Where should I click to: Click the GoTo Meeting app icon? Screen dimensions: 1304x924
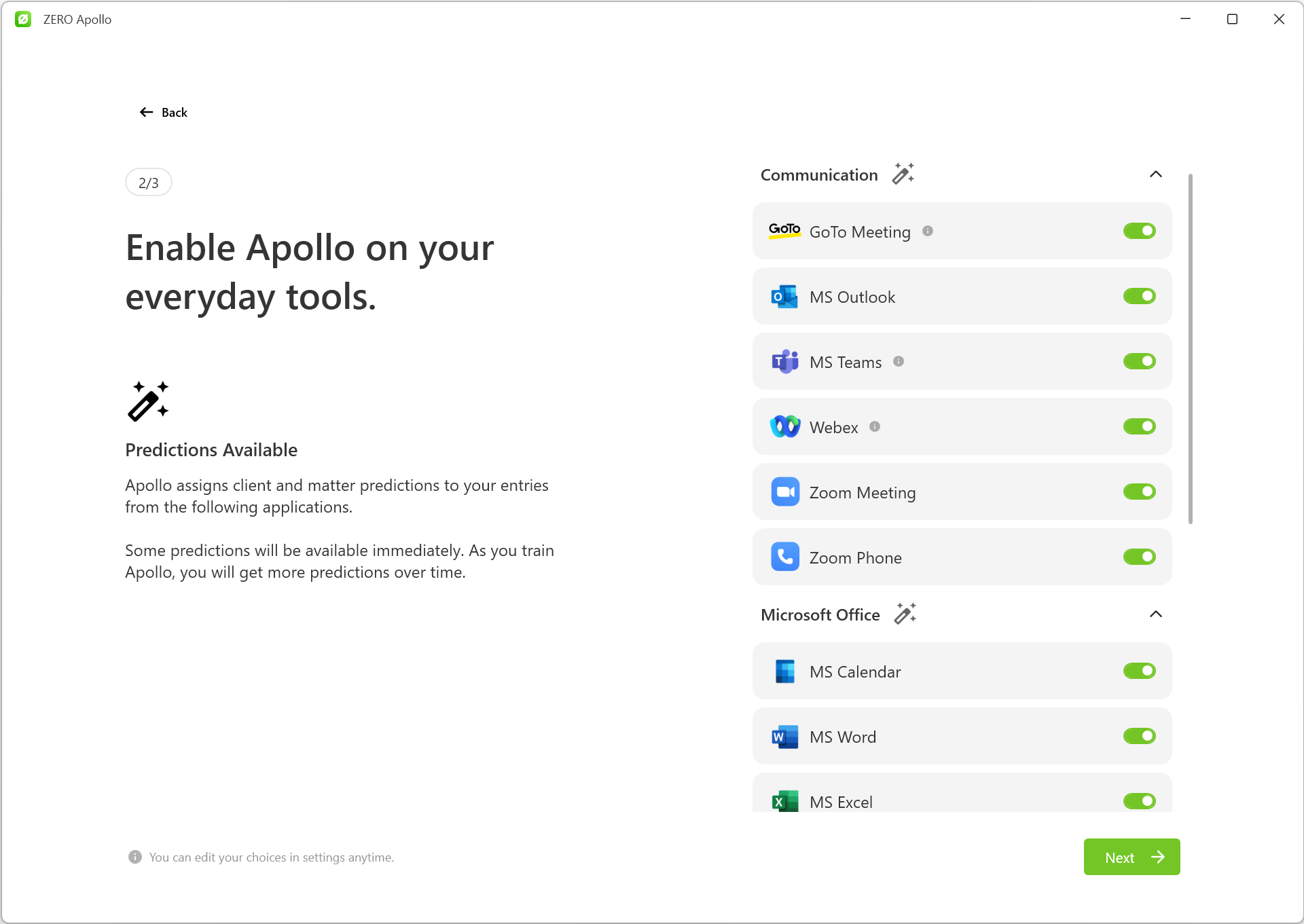[x=784, y=231]
